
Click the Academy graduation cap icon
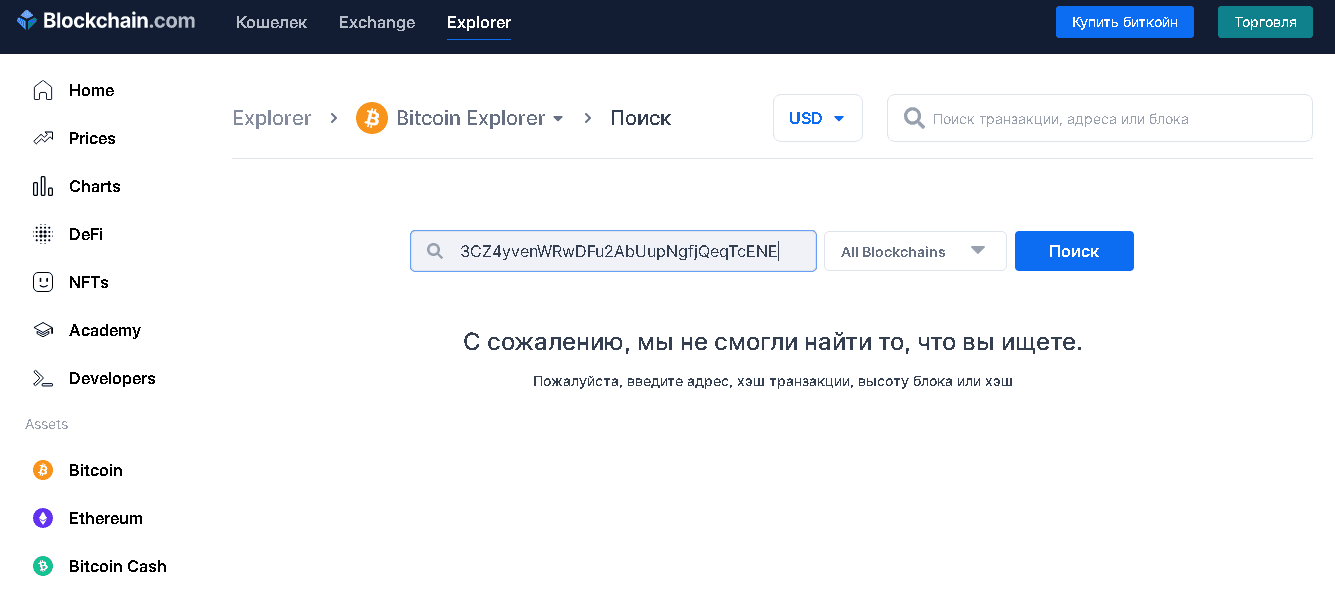pyautogui.click(x=43, y=331)
